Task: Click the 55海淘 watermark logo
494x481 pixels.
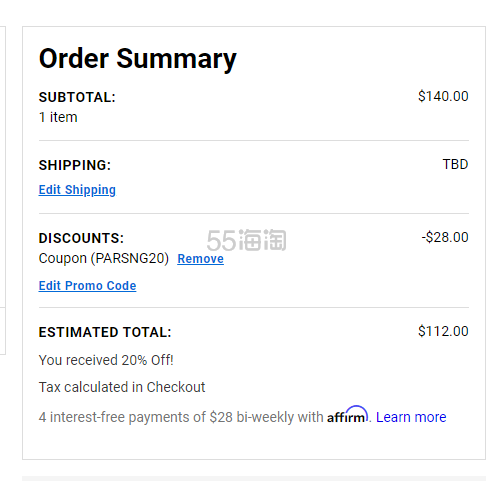Action: coord(246,240)
